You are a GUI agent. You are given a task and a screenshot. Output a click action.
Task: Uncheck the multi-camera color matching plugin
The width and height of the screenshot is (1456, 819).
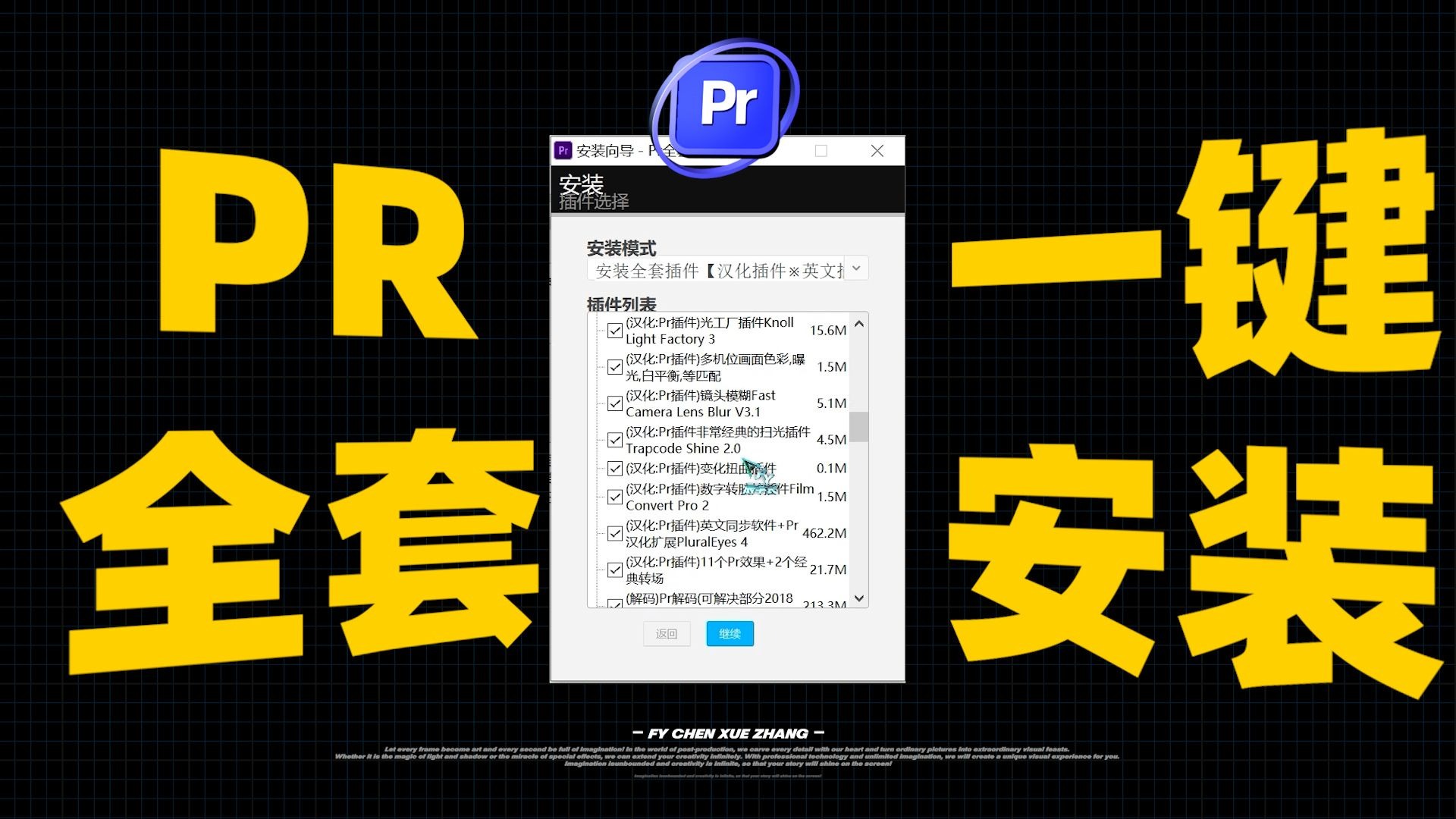pyautogui.click(x=615, y=367)
